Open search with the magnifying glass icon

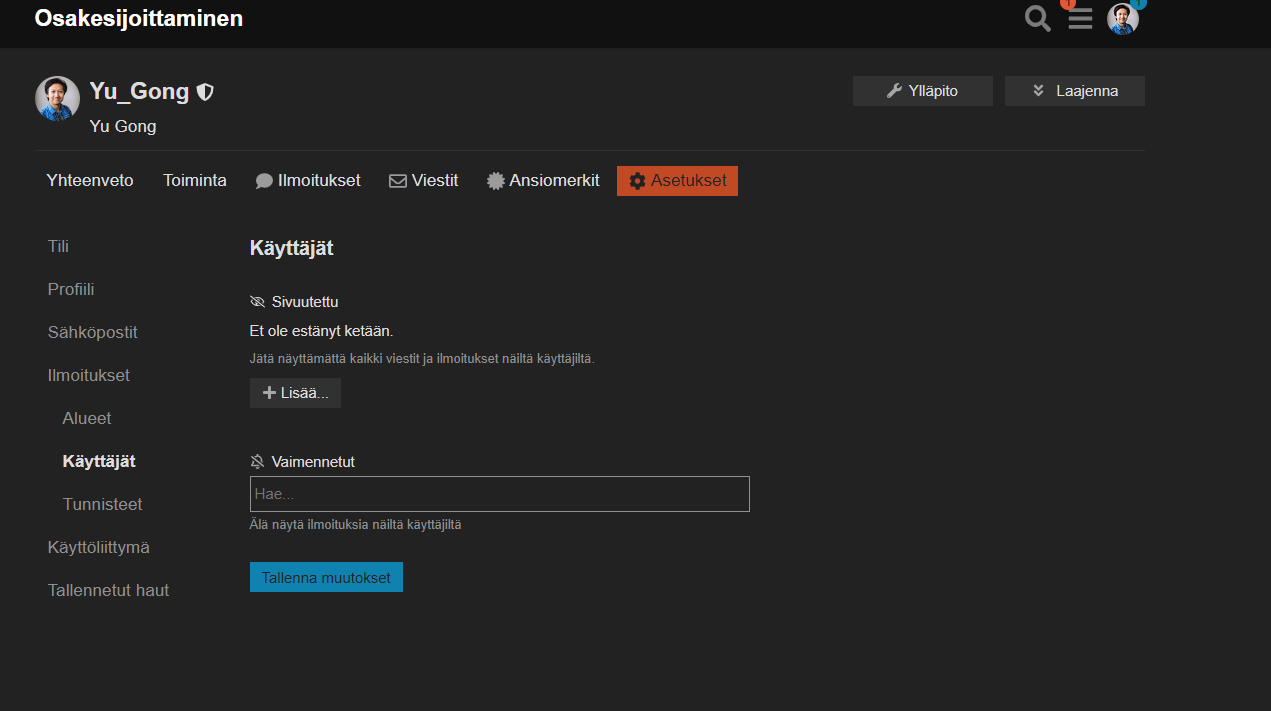tap(1038, 19)
